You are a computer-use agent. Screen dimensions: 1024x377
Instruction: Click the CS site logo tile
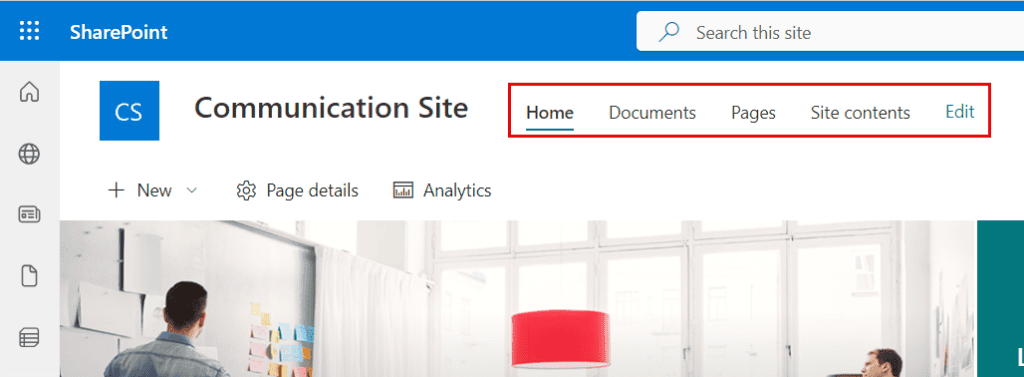pos(129,110)
